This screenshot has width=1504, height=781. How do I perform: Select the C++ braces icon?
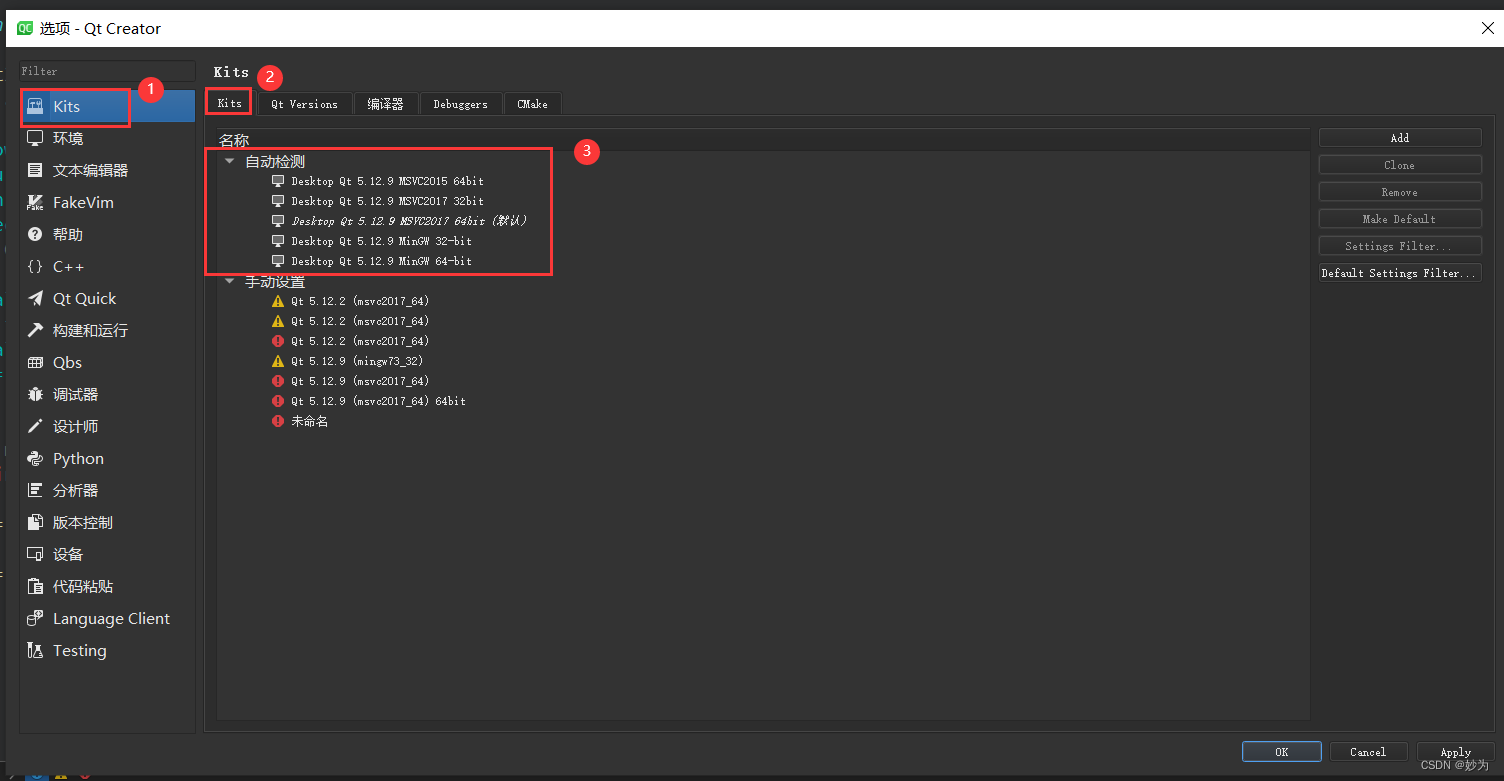(x=36, y=266)
